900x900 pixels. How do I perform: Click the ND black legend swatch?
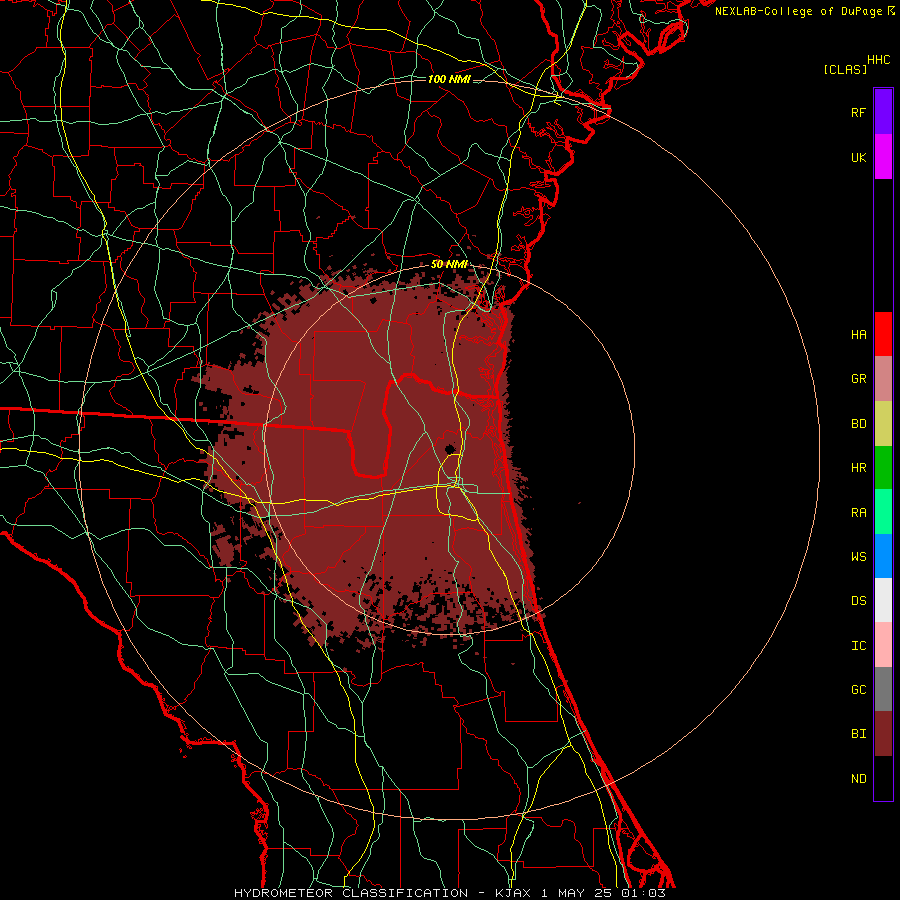[883, 778]
